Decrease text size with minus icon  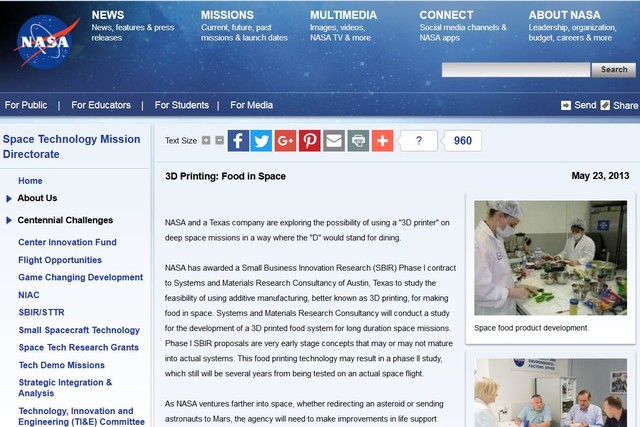pyautogui.click(x=220, y=140)
